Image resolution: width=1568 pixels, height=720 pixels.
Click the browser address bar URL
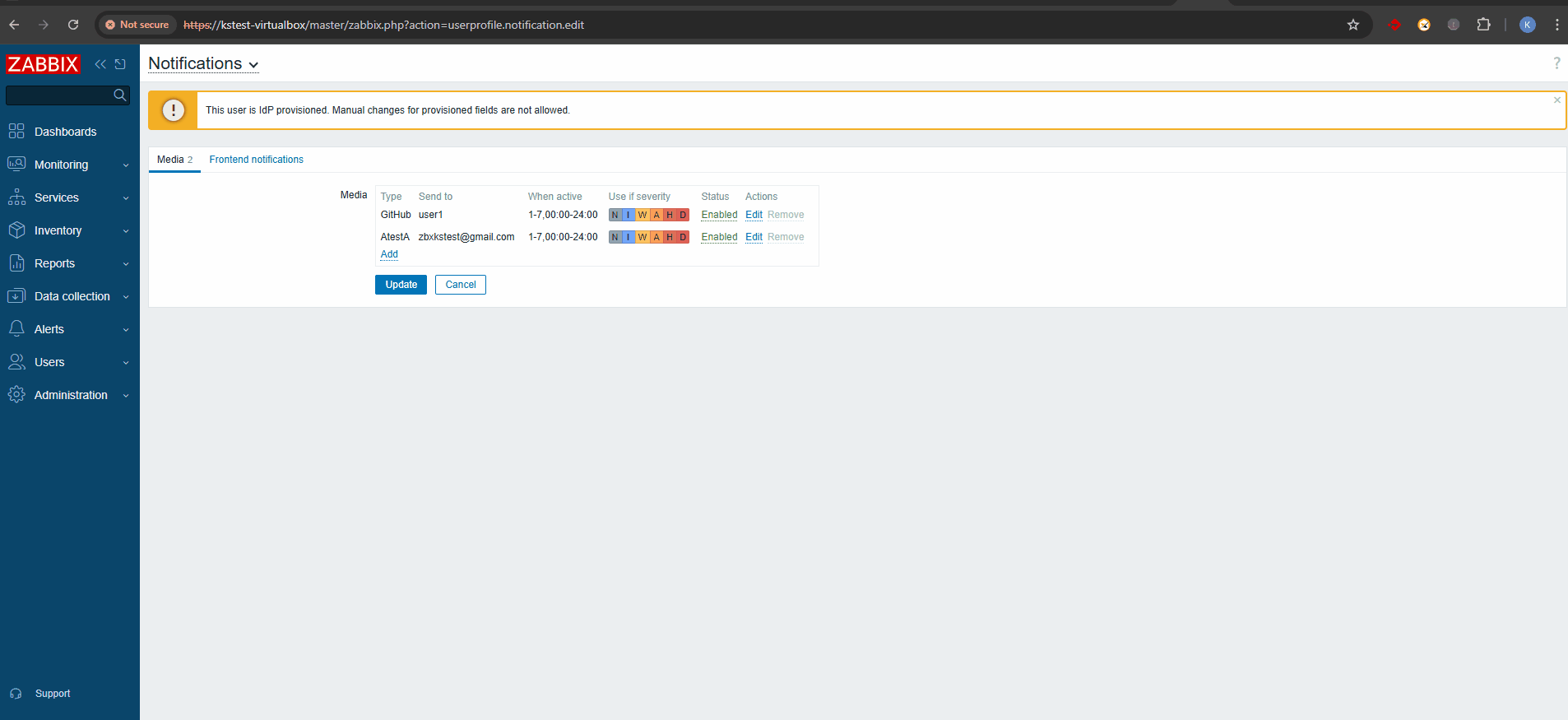[x=383, y=25]
